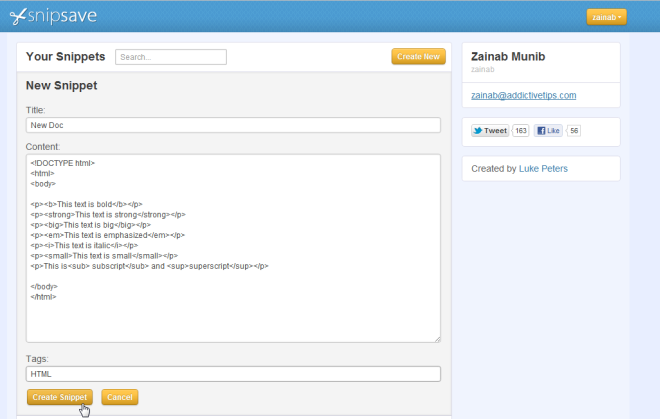Click the Search snippets field
Screen dimensions: 660x419
point(171,57)
